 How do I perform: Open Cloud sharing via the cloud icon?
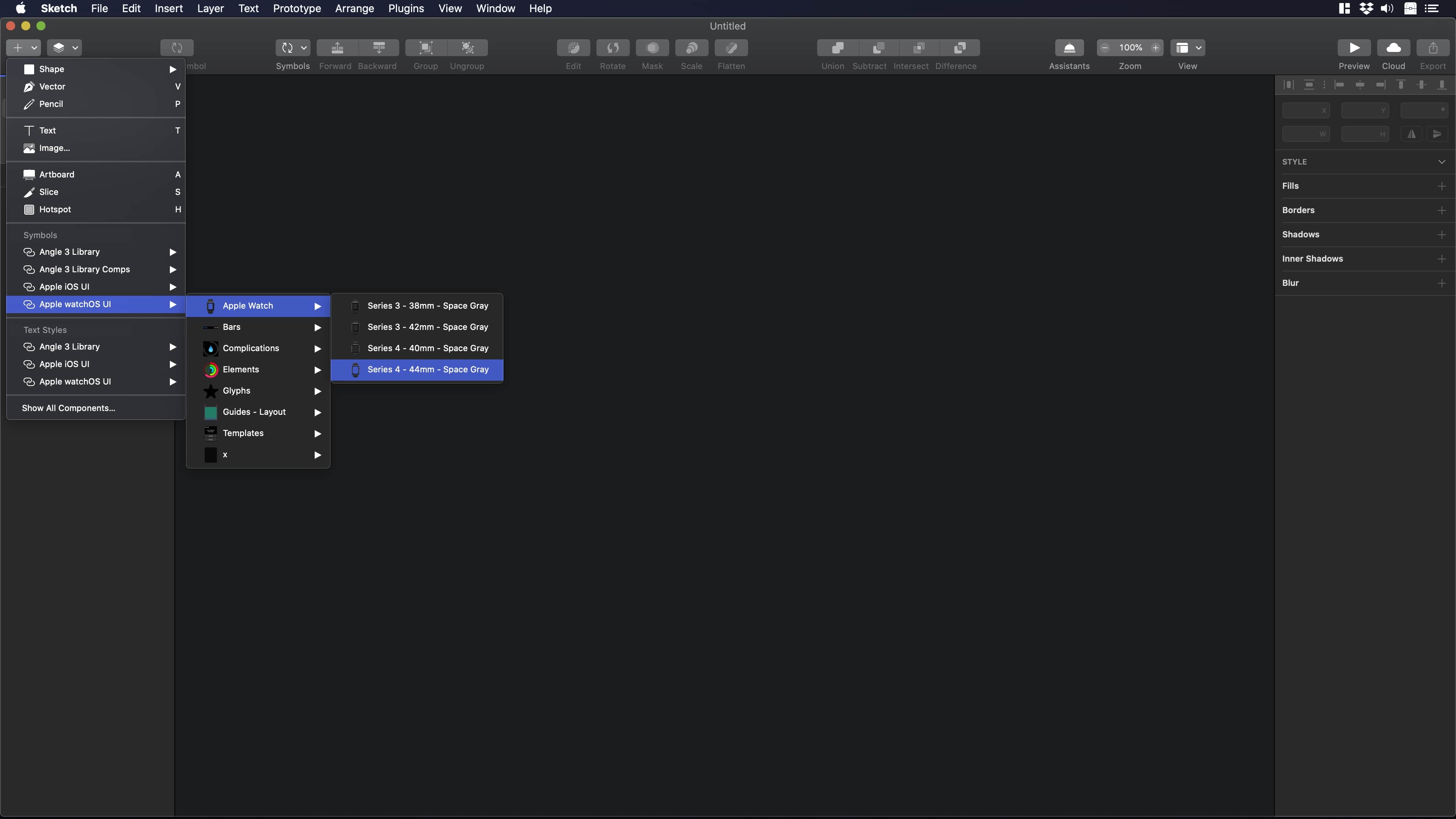[x=1393, y=48]
